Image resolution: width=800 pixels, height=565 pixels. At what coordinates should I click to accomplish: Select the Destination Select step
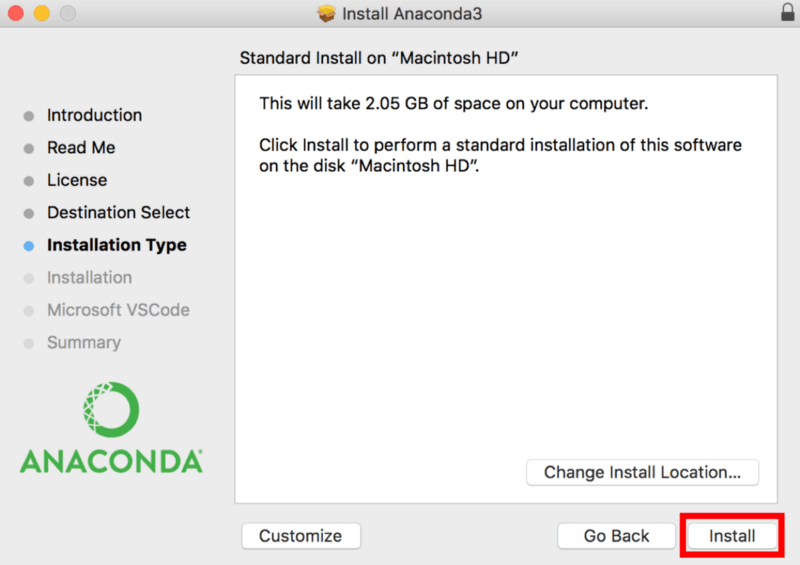point(118,212)
